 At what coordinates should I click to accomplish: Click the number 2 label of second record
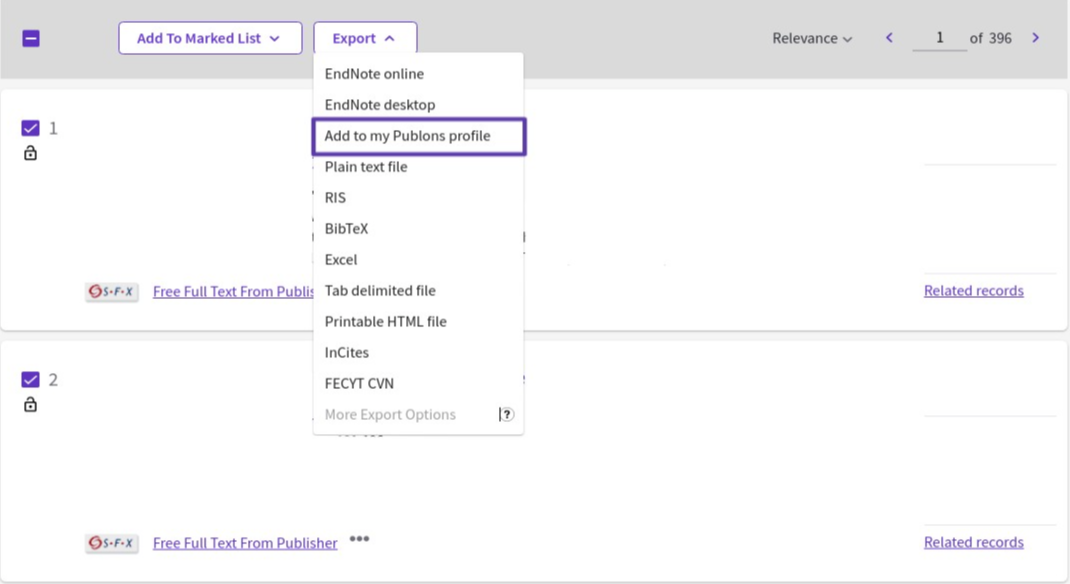tap(53, 379)
